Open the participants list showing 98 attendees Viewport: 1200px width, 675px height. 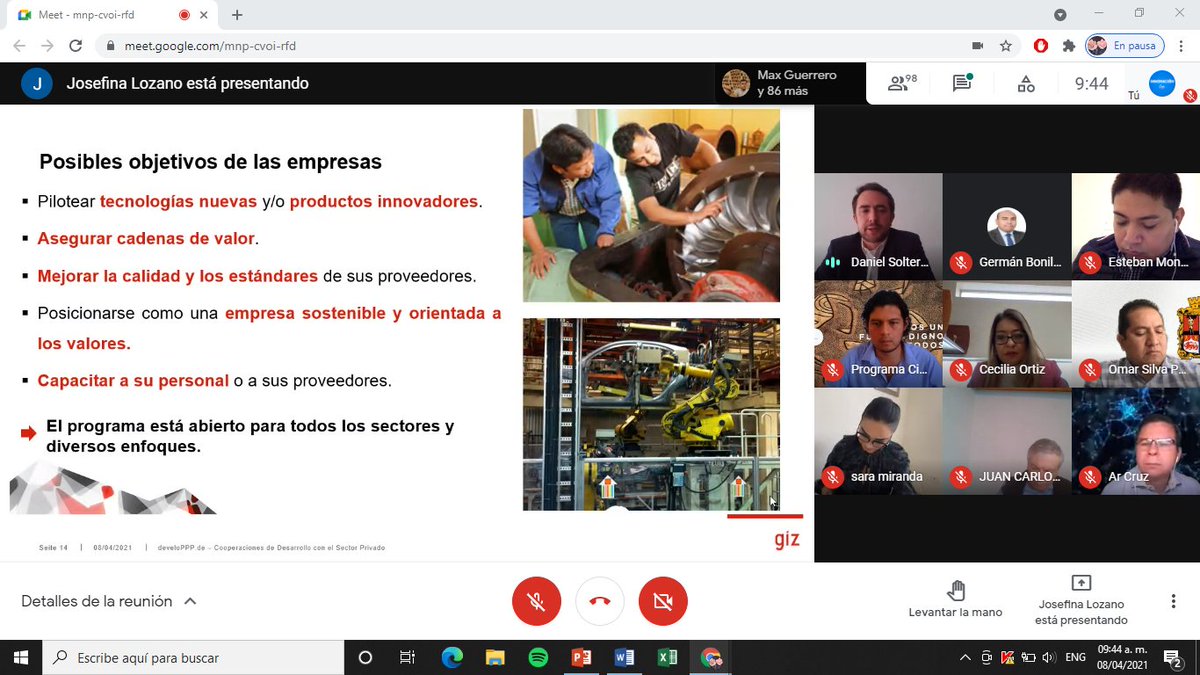[898, 83]
